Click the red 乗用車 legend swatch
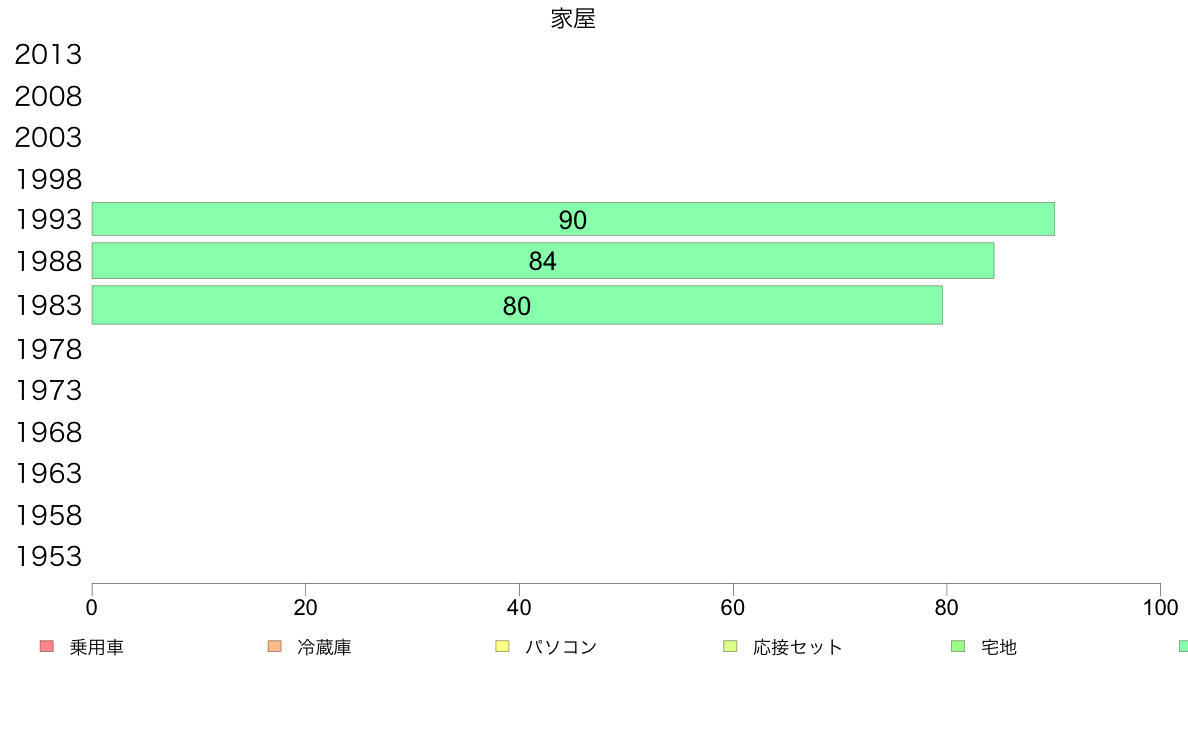This screenshot has height=736, width=1188. coord(47,647)
